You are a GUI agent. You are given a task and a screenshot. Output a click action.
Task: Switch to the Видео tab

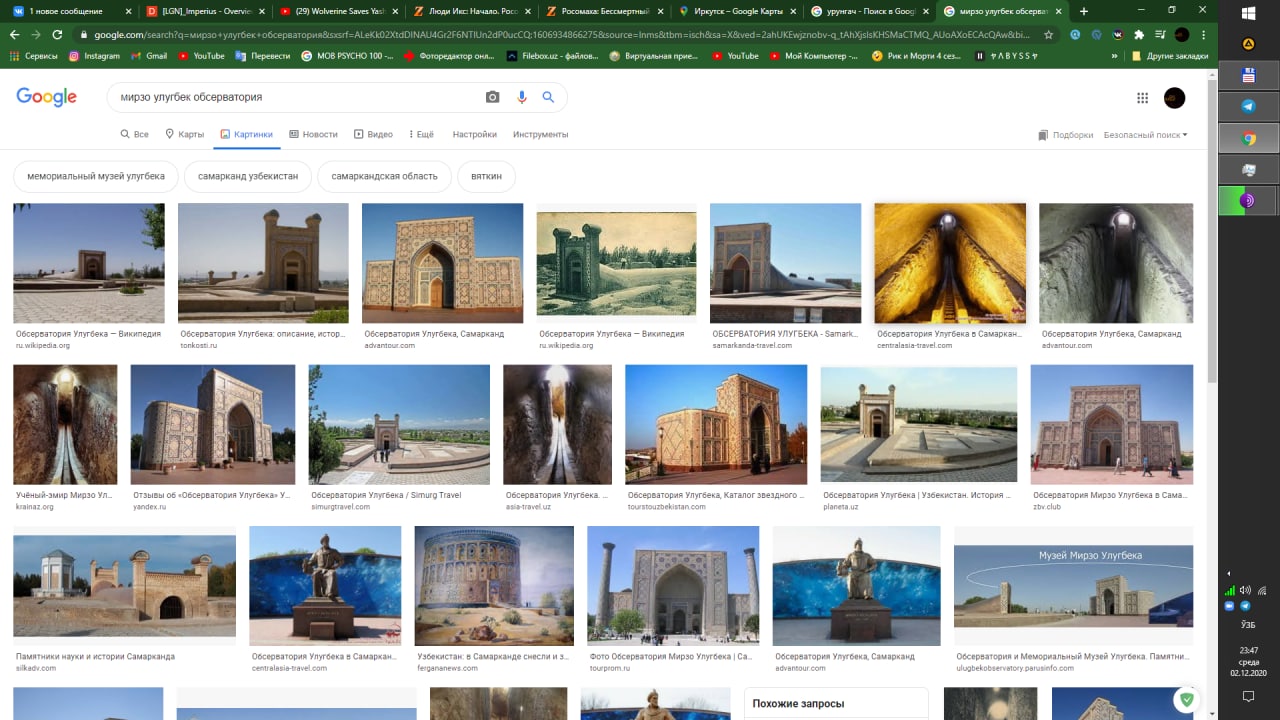coord(373,134)
